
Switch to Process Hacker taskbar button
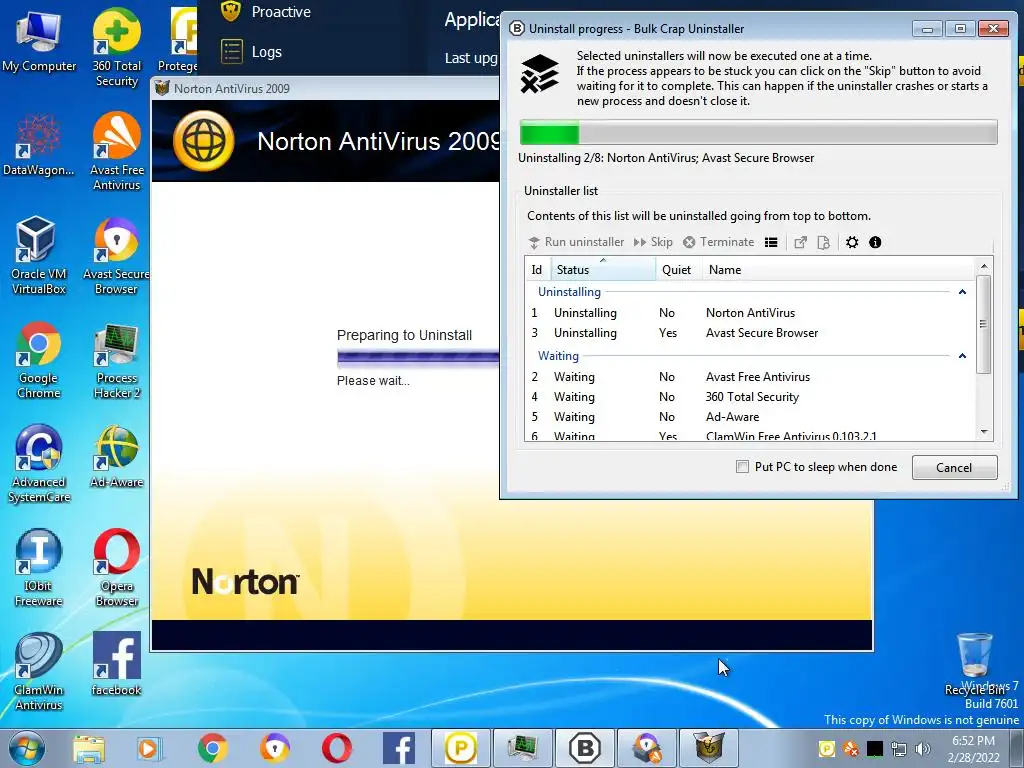pos(522,748)
